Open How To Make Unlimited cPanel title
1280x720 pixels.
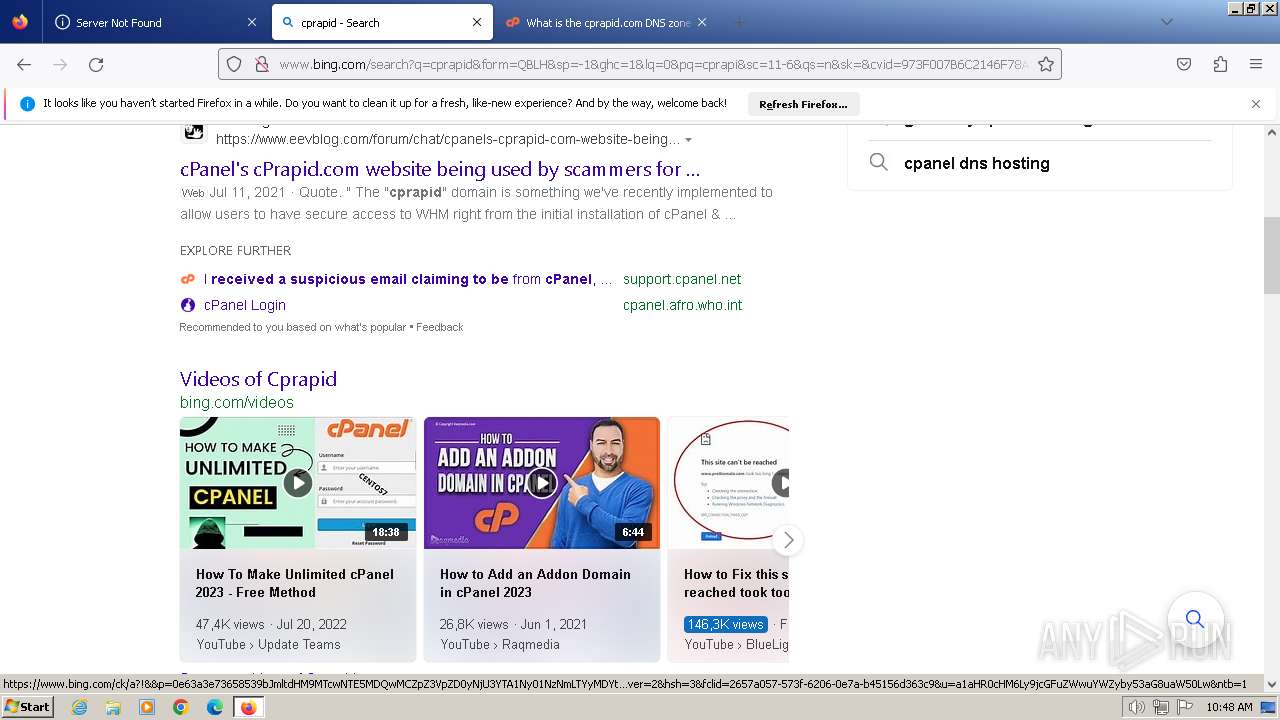[295, 583]
